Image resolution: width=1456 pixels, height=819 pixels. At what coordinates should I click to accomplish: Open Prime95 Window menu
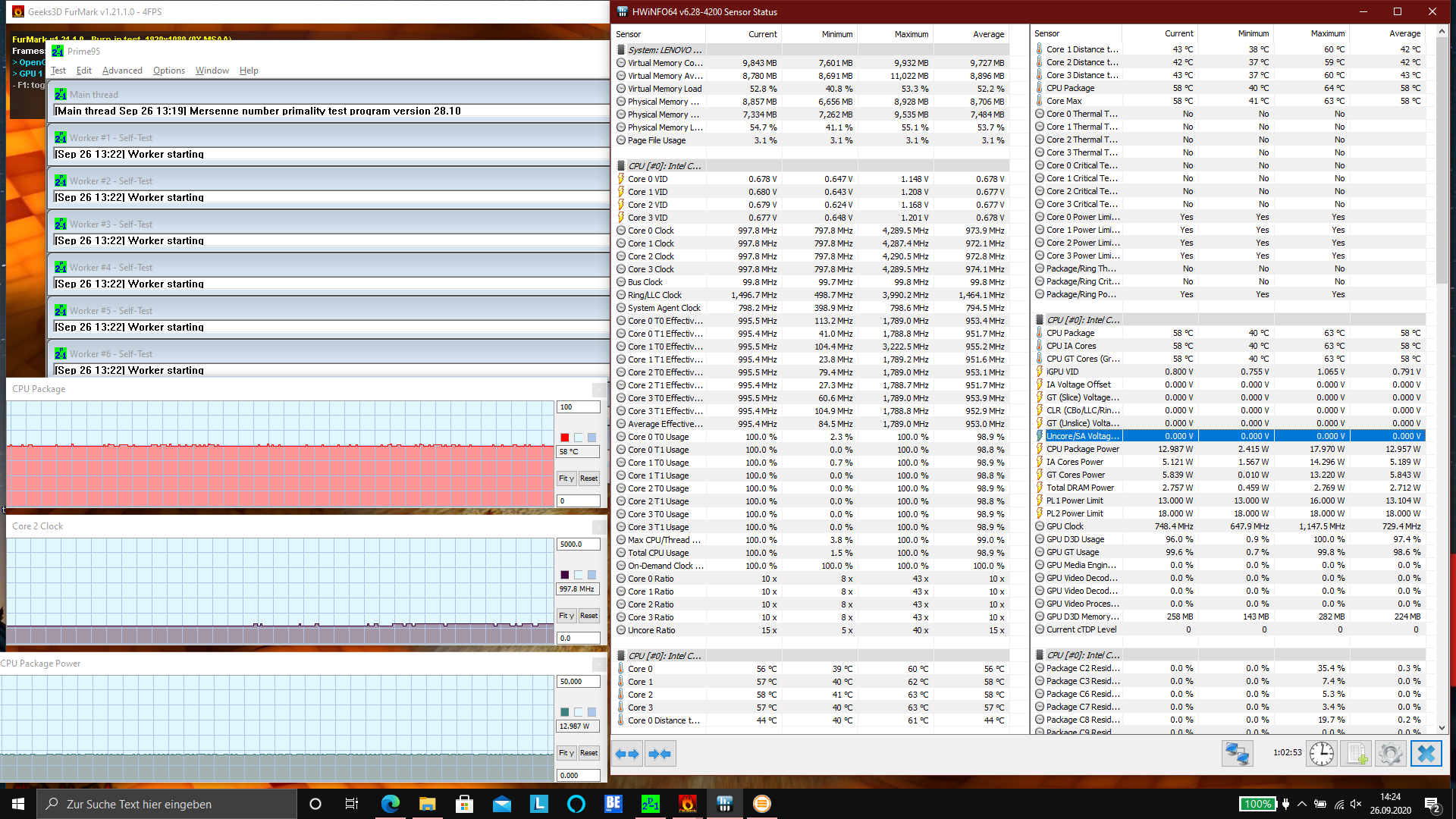click(212, 71)
